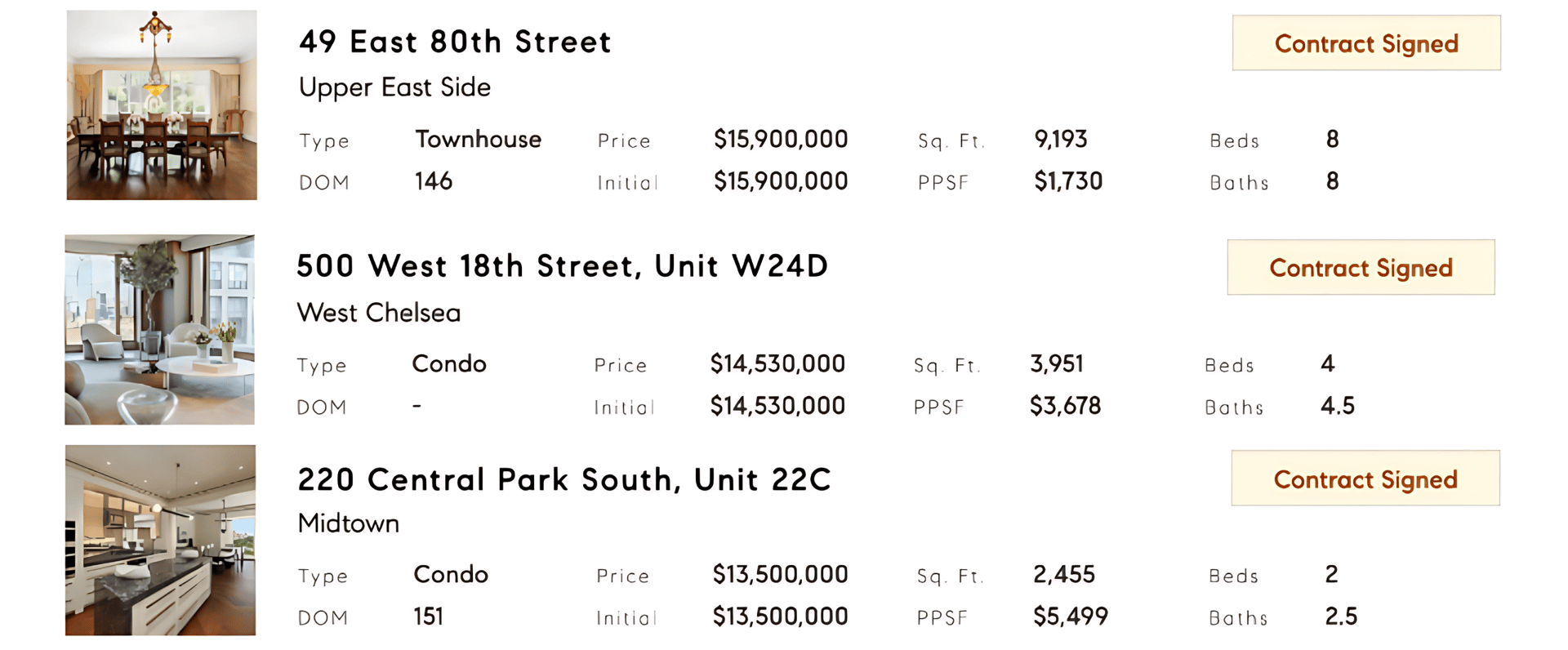Viewport: 1568px width, 650px height.
Task: Click the $14,530,000 price for Unit W24D
Action: pyautogui.click(x=777, y=364)
